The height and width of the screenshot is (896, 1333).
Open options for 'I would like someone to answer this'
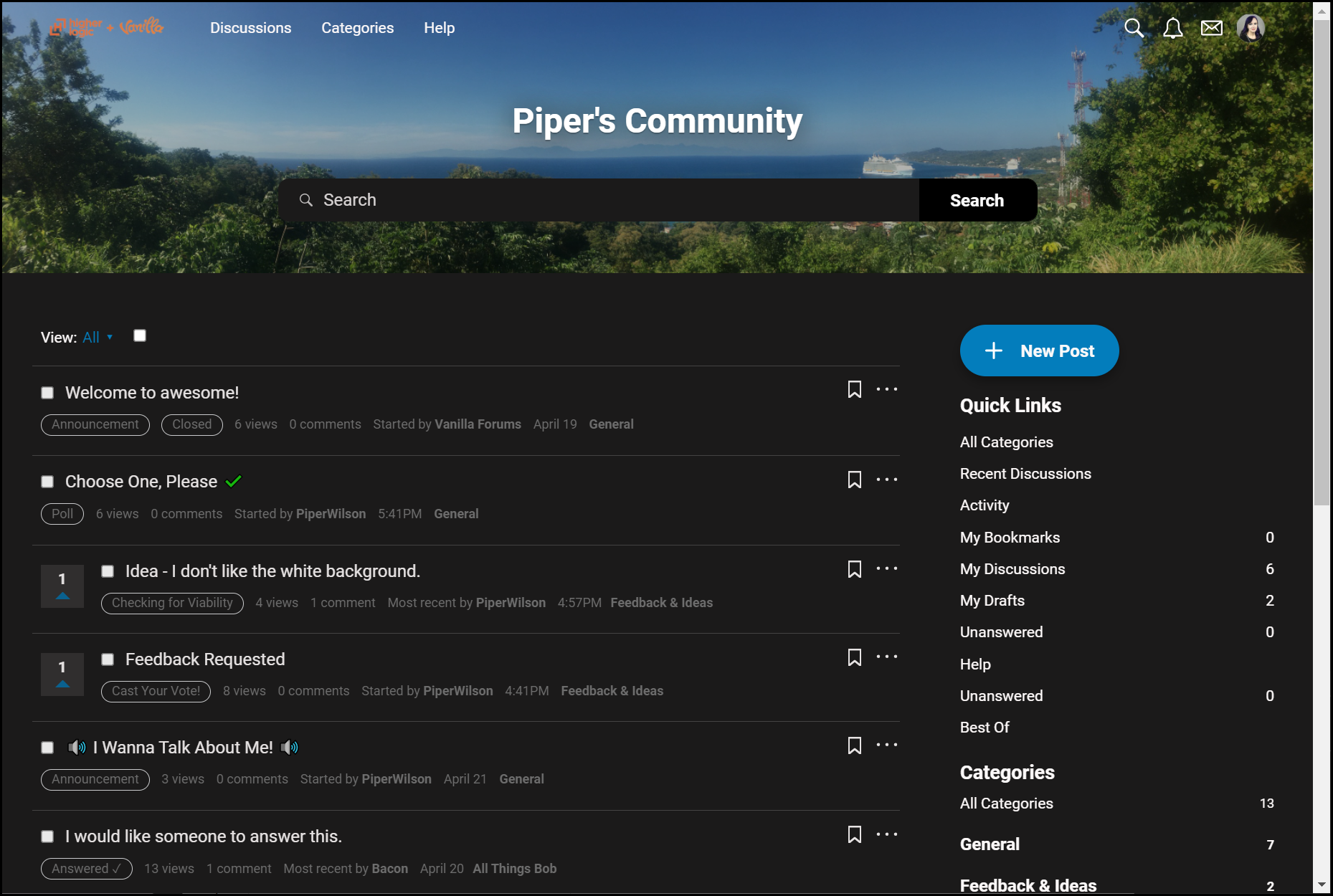[x=887, y=834]
